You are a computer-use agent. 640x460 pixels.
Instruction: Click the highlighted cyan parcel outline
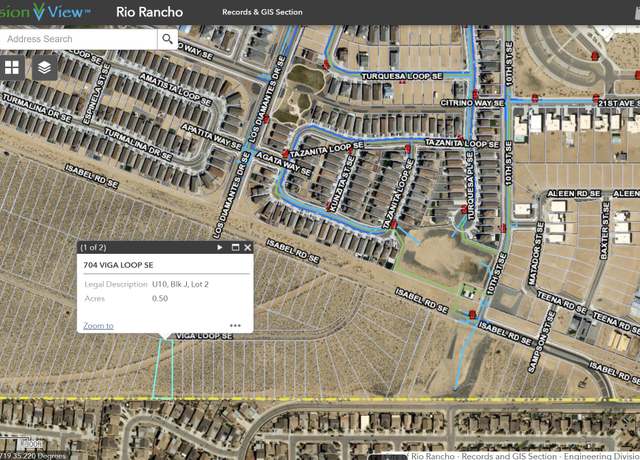pos(163,369)
